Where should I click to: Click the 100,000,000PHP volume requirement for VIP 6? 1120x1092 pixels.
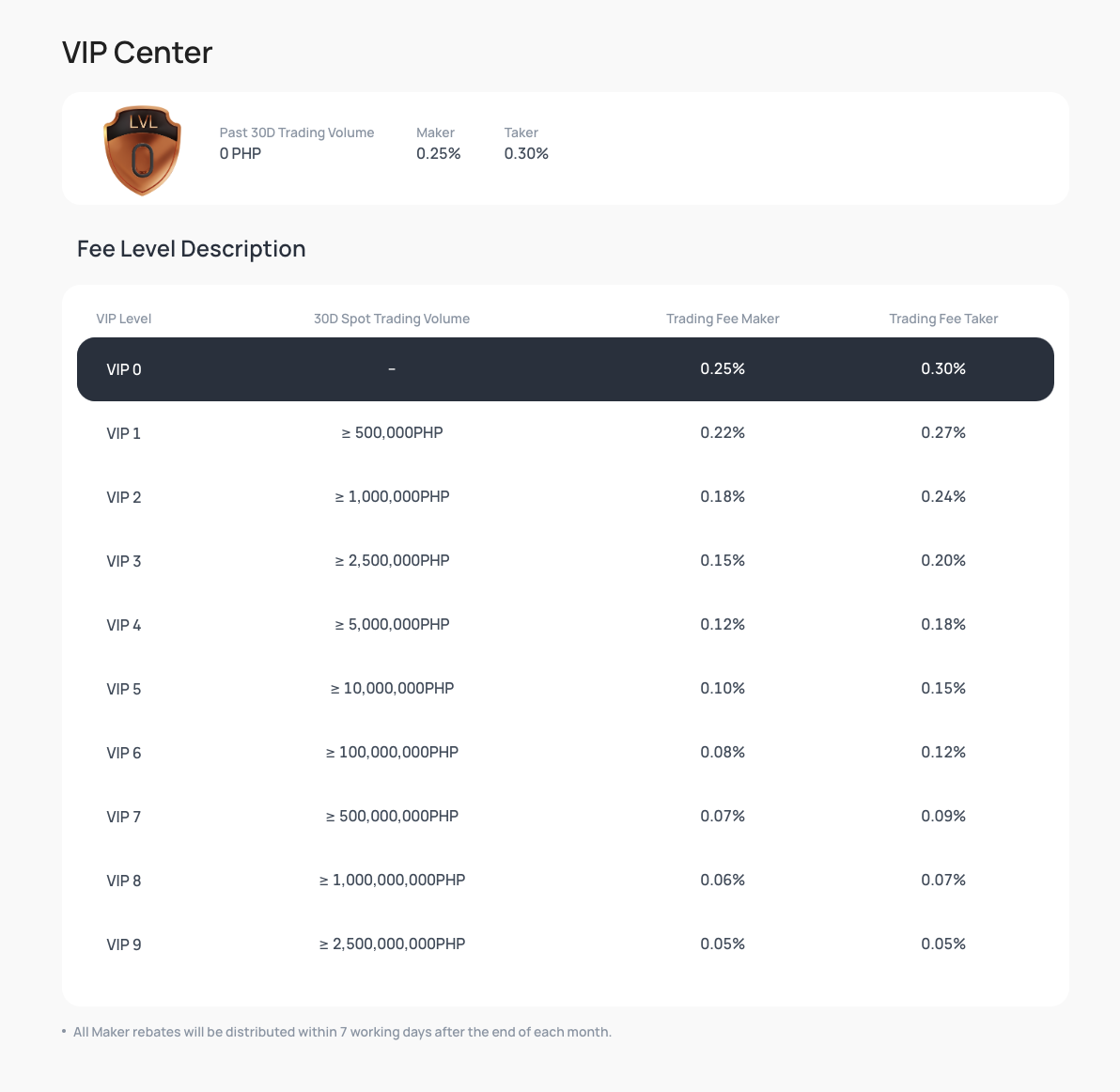click(392, 752)
